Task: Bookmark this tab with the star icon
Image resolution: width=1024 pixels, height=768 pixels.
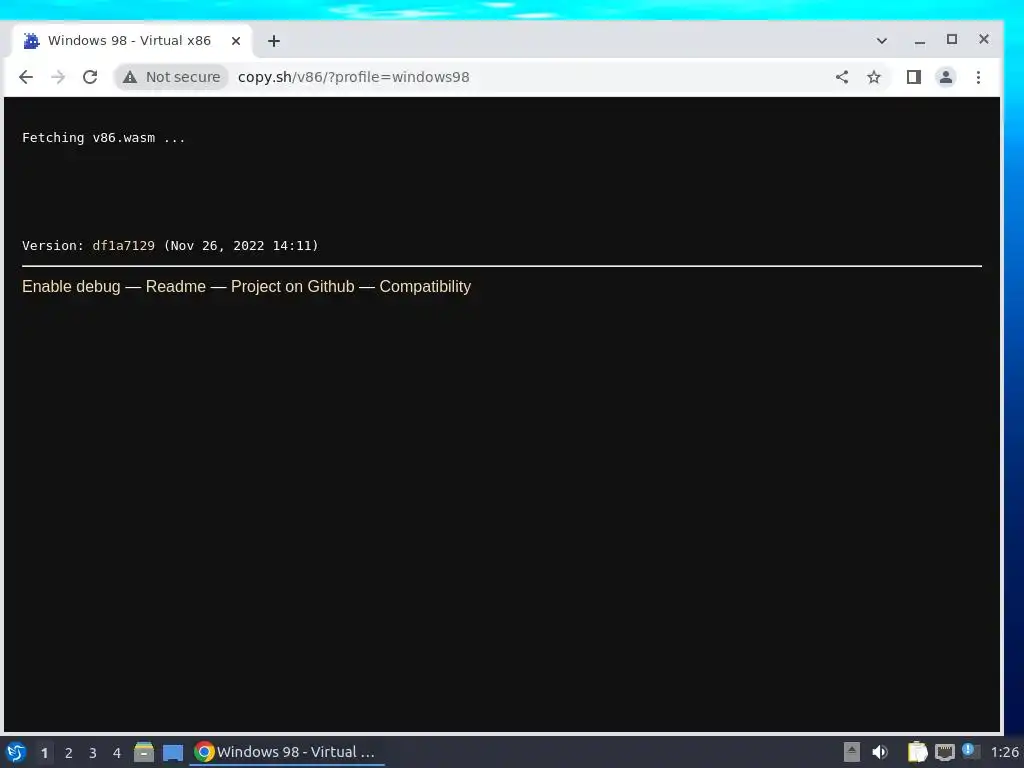Action: point(874,77)
